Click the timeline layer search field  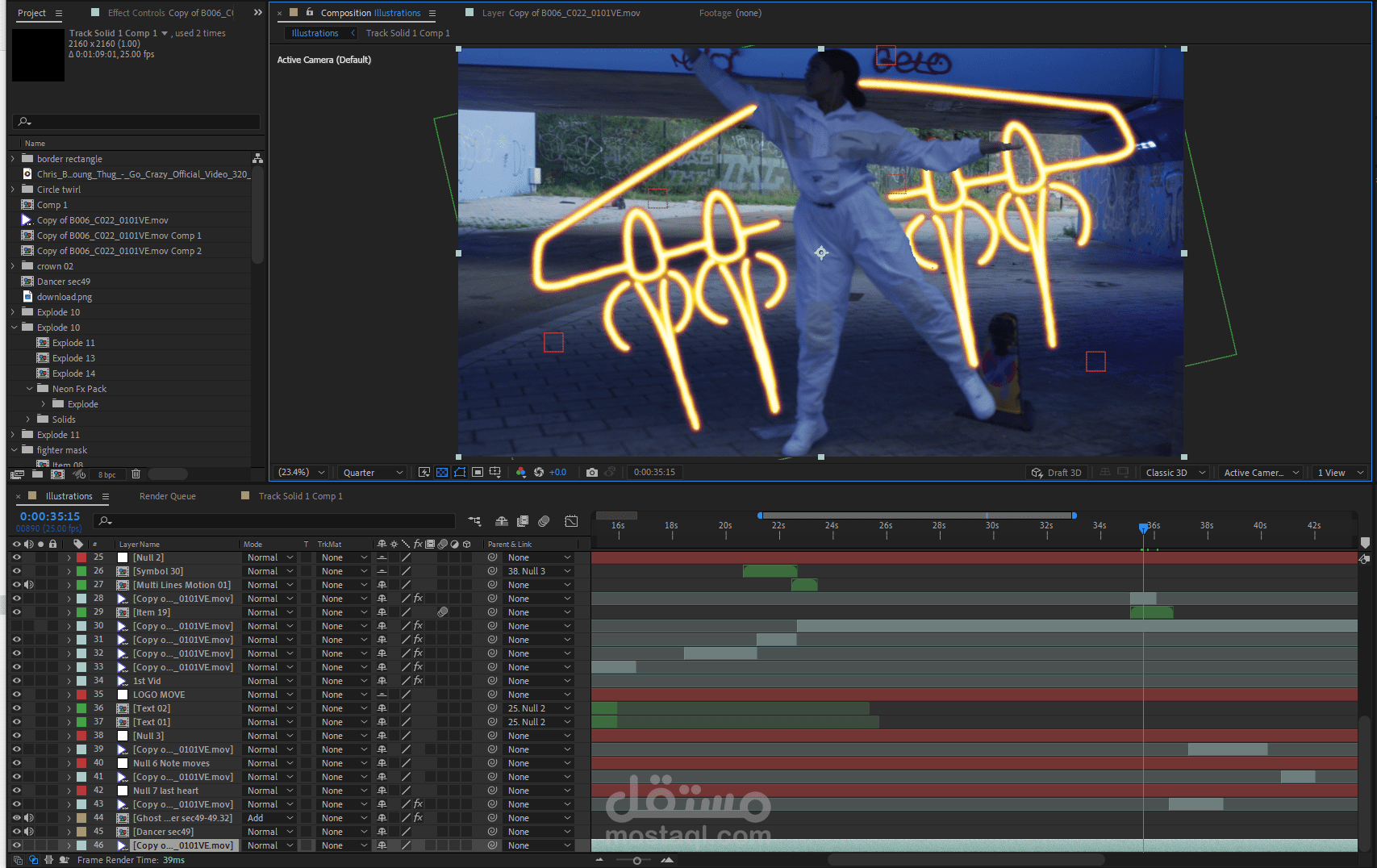pyautogui.click(x=275, y=521)
